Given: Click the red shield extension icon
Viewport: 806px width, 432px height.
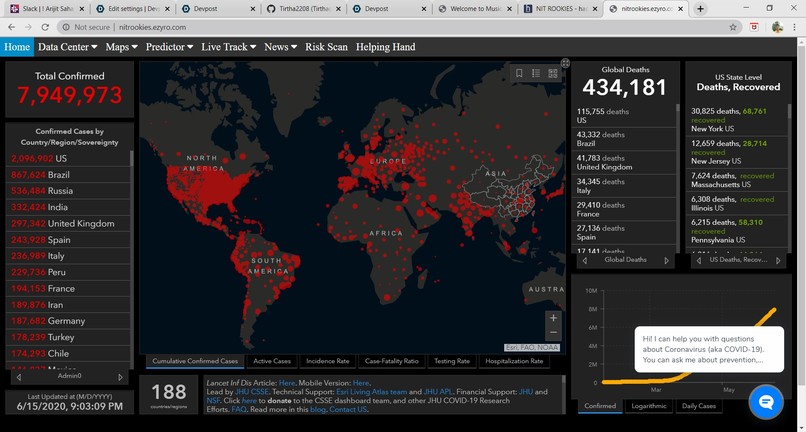Looking at the screenshot, I should click(x=755, y=27).
